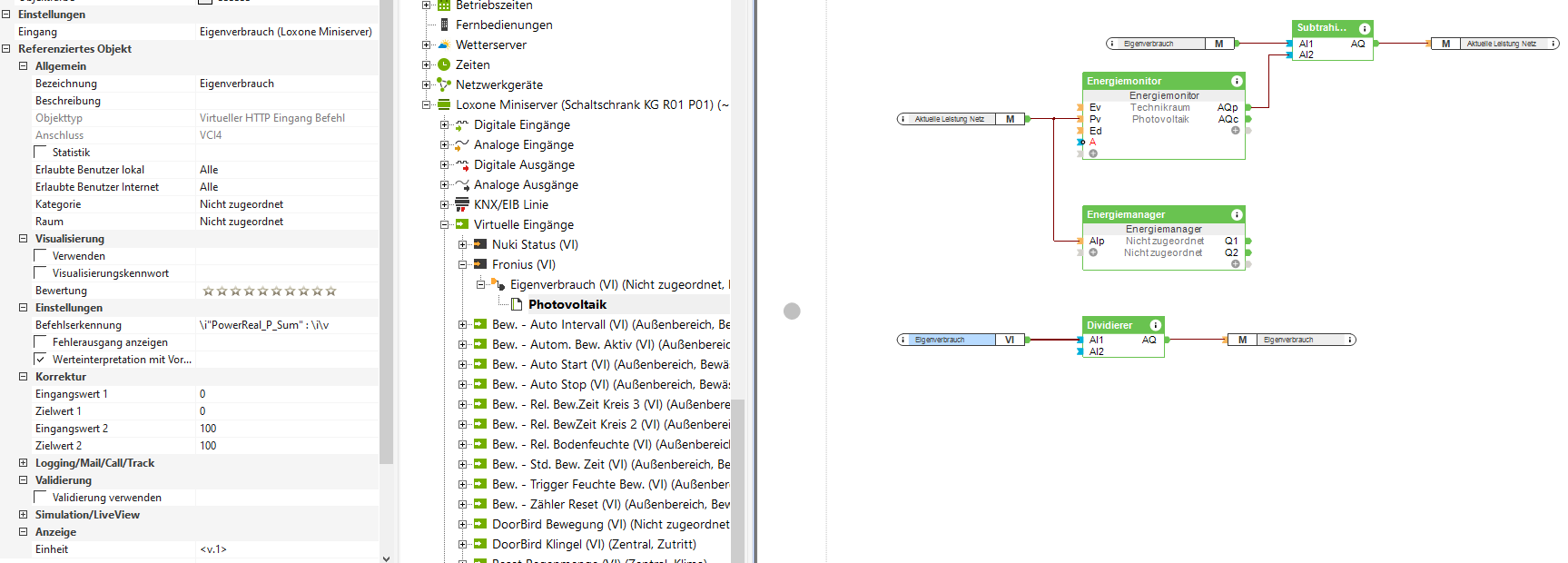1568x563 pixels.
Task: Select Bew. - Zähler Reset (VI) item
Action: coord(611,504)
